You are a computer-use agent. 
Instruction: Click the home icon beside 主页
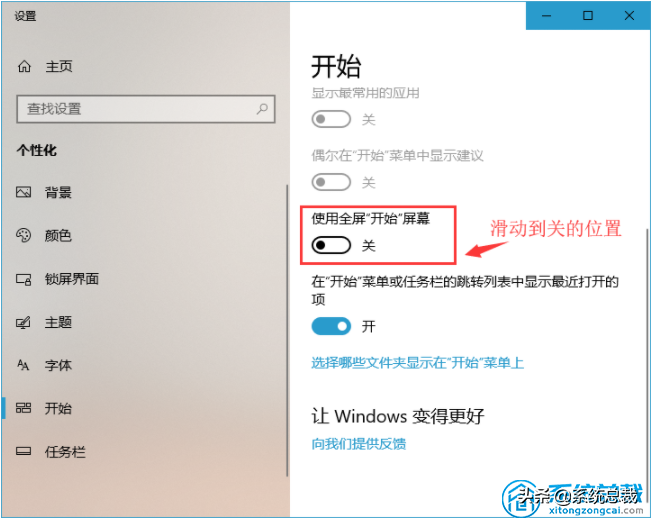[24, 66]
